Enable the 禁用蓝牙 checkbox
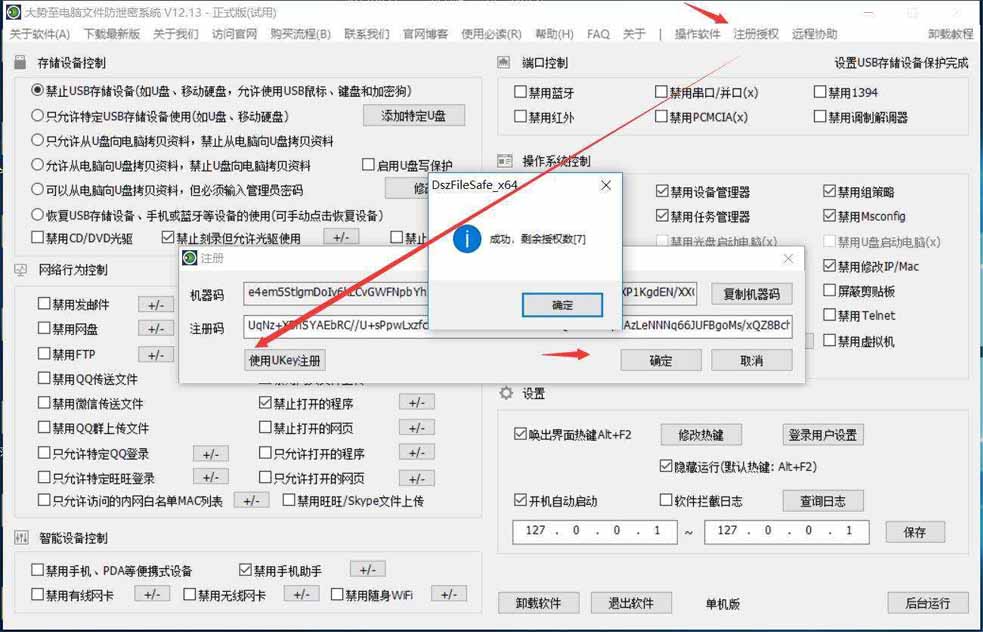The image size is (983, 632). 522,92
